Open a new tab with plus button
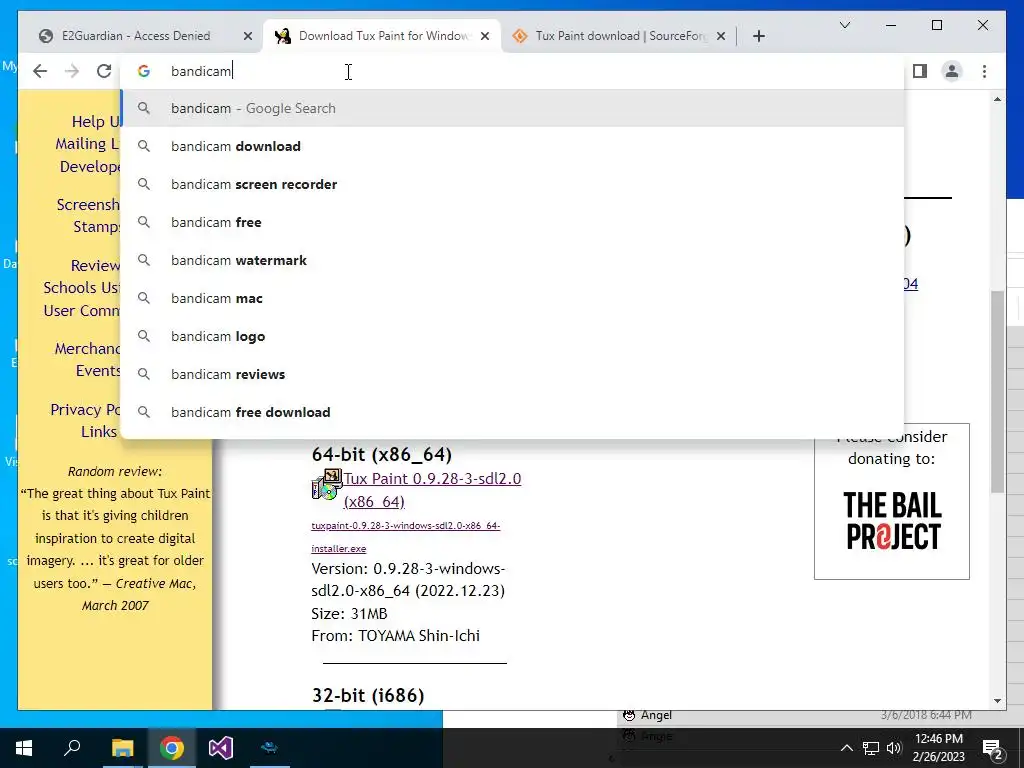Screen dimensions: 1024x768 pos(758,36)
